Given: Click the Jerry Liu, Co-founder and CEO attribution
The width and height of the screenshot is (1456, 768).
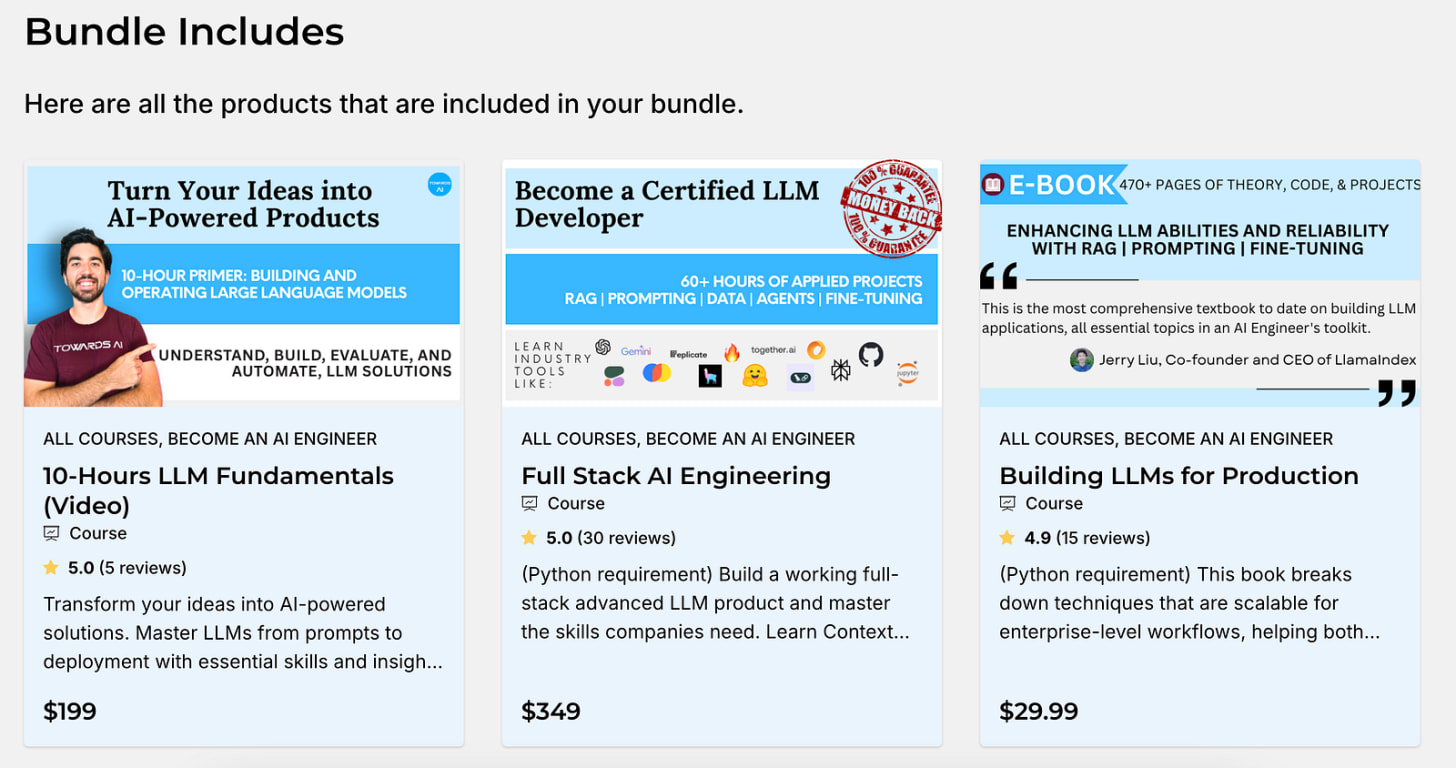Looking at the screenshot, I should [1257, 360].
